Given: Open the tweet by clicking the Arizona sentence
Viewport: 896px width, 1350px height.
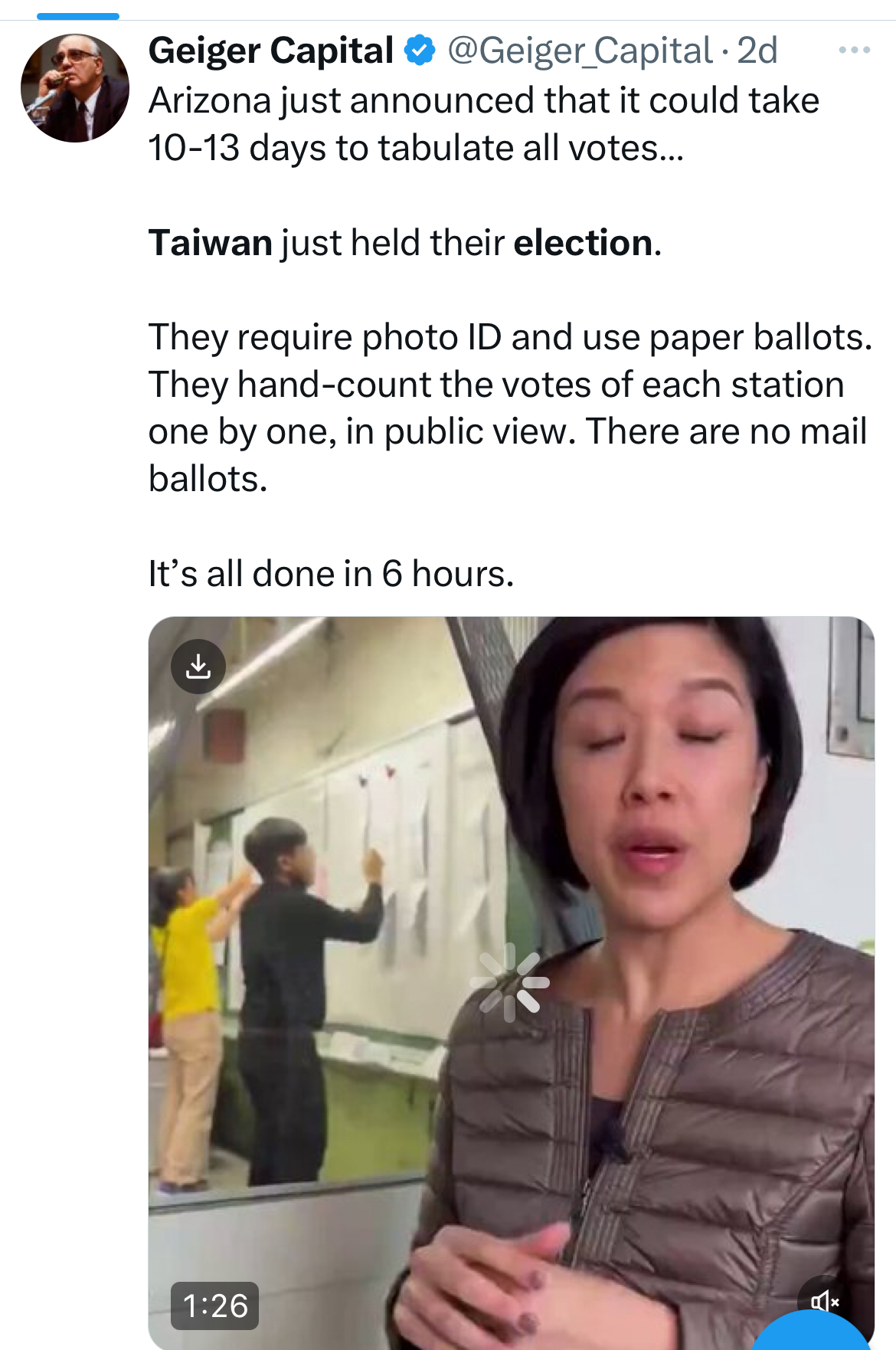Looking at the screenshot, I should [484, 100].
